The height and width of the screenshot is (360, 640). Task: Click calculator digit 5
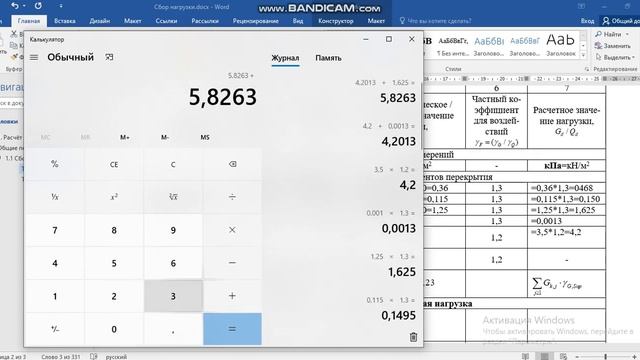point(114,263)
